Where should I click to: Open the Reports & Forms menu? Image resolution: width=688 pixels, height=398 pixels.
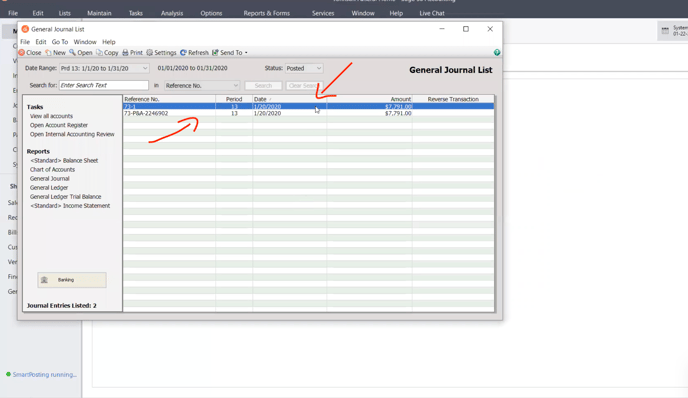266,13
